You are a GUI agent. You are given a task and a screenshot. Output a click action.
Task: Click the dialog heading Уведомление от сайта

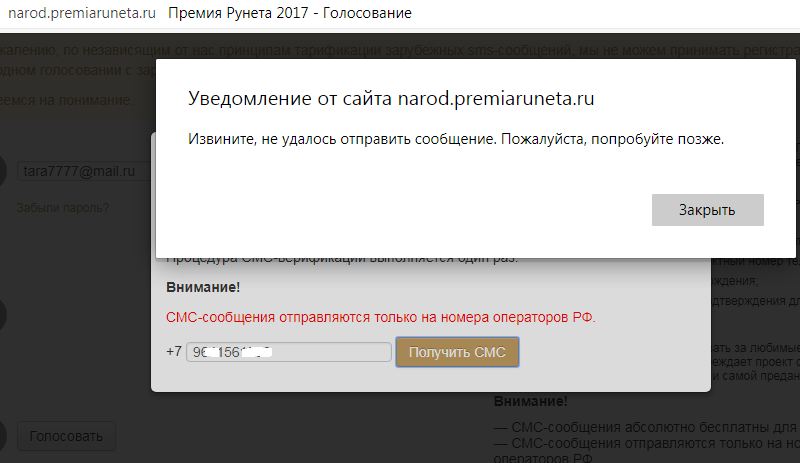point(391,98)
